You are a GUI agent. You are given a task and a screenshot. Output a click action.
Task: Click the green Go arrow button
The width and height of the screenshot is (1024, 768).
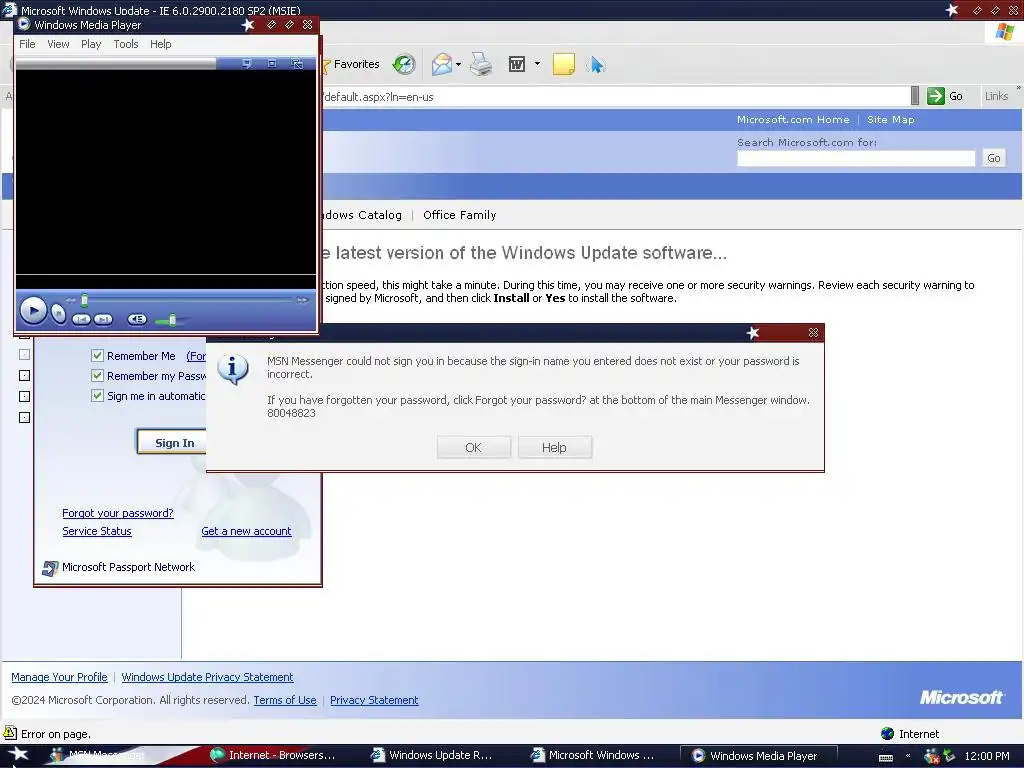(936, 96)
